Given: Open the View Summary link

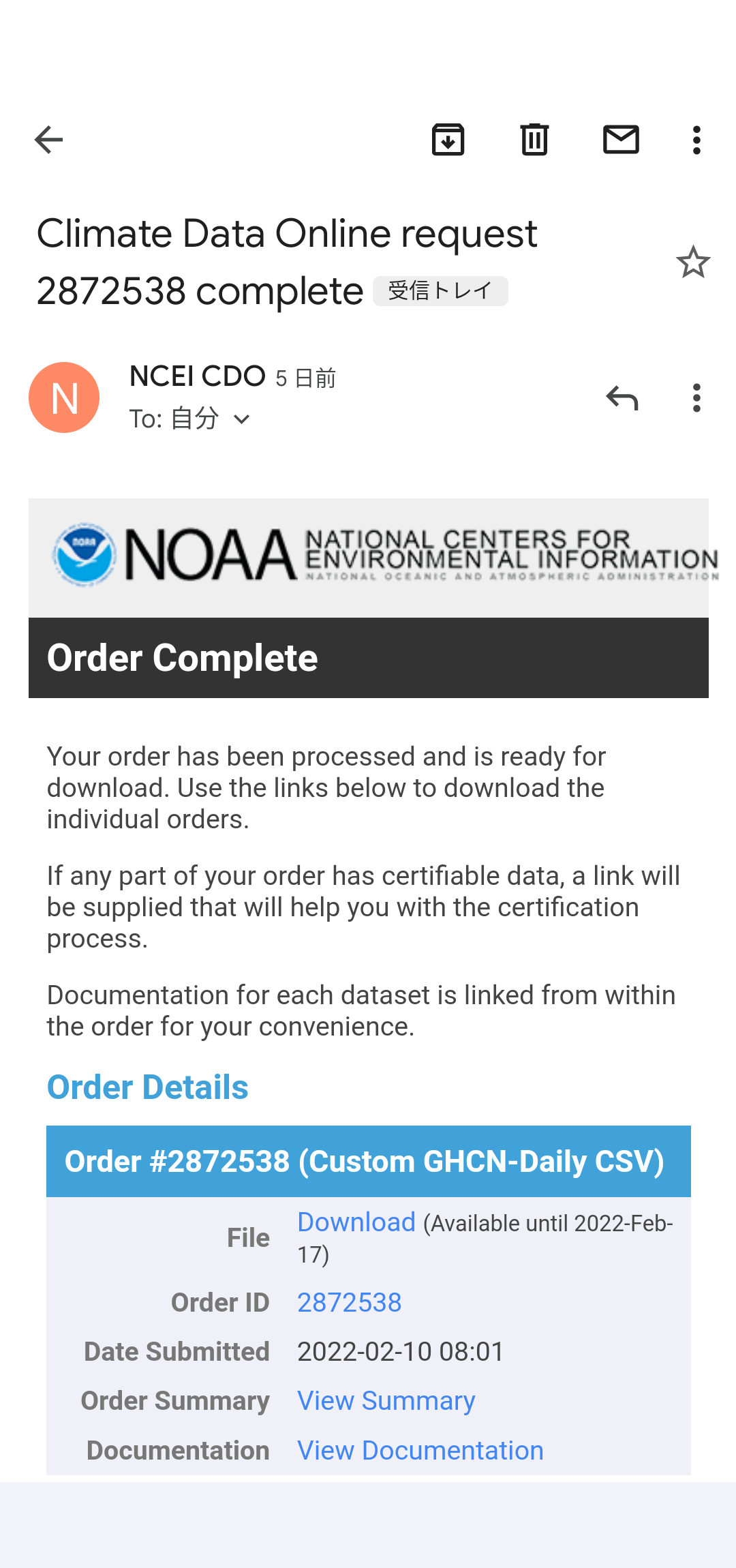Looking at the screenshot, I should point(386,1401).
